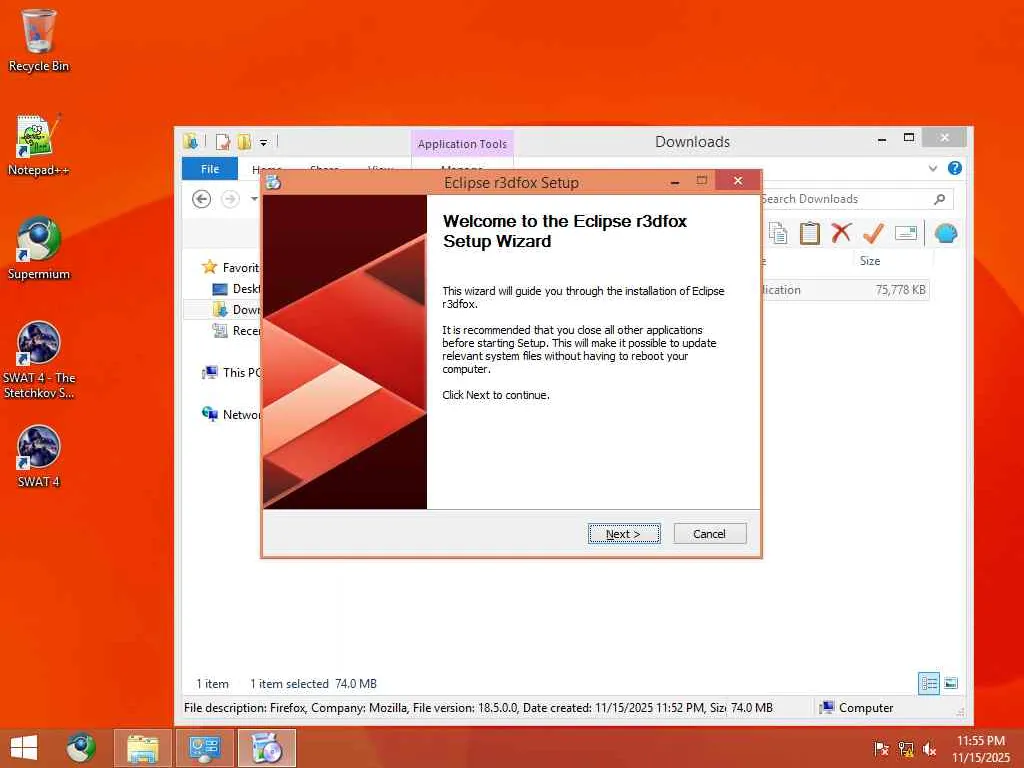Switch Explorer to Details view

(x=929, y=683)
